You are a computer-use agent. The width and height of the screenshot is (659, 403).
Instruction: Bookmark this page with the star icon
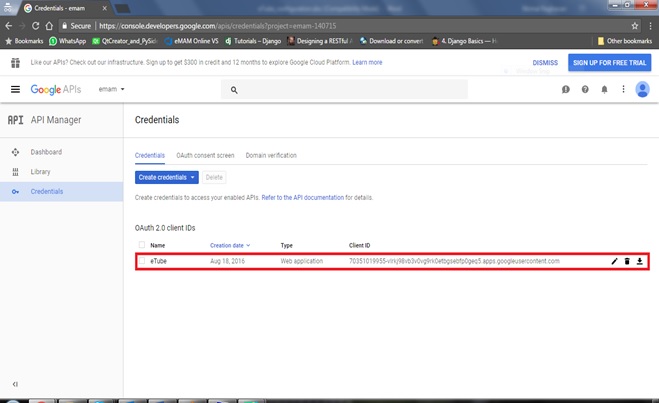click(x=635, y=26)
